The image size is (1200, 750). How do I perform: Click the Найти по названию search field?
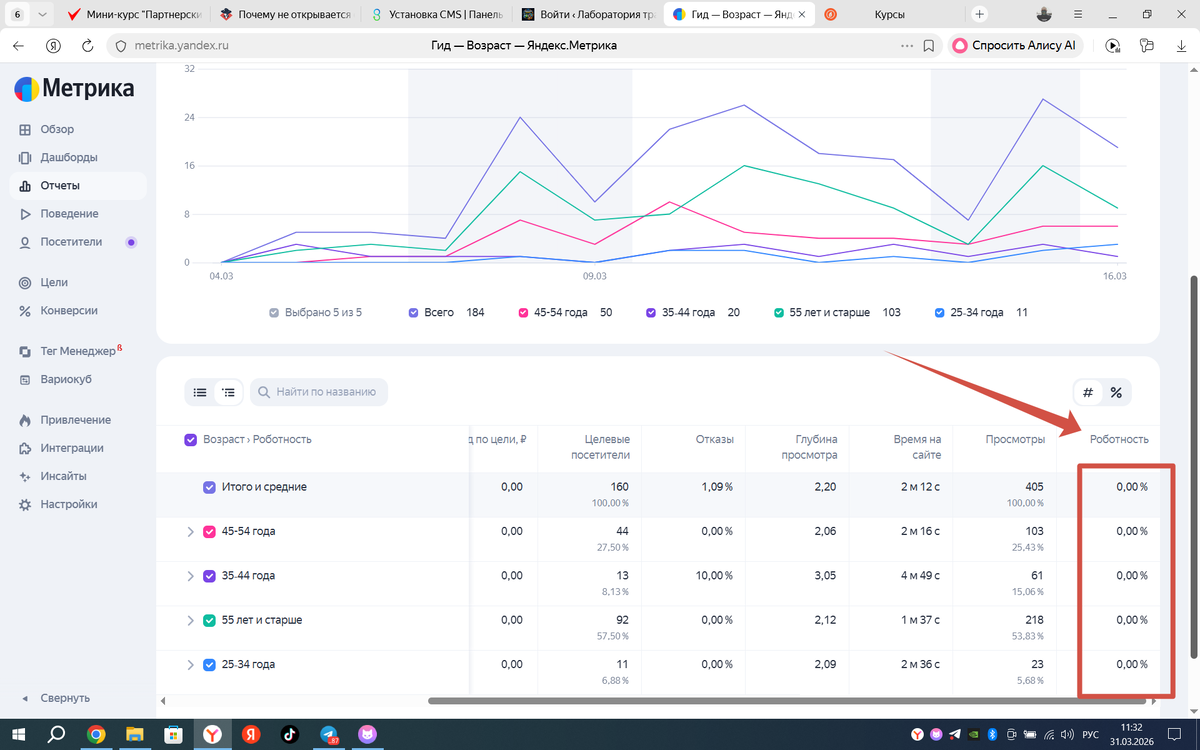[319, 393]
